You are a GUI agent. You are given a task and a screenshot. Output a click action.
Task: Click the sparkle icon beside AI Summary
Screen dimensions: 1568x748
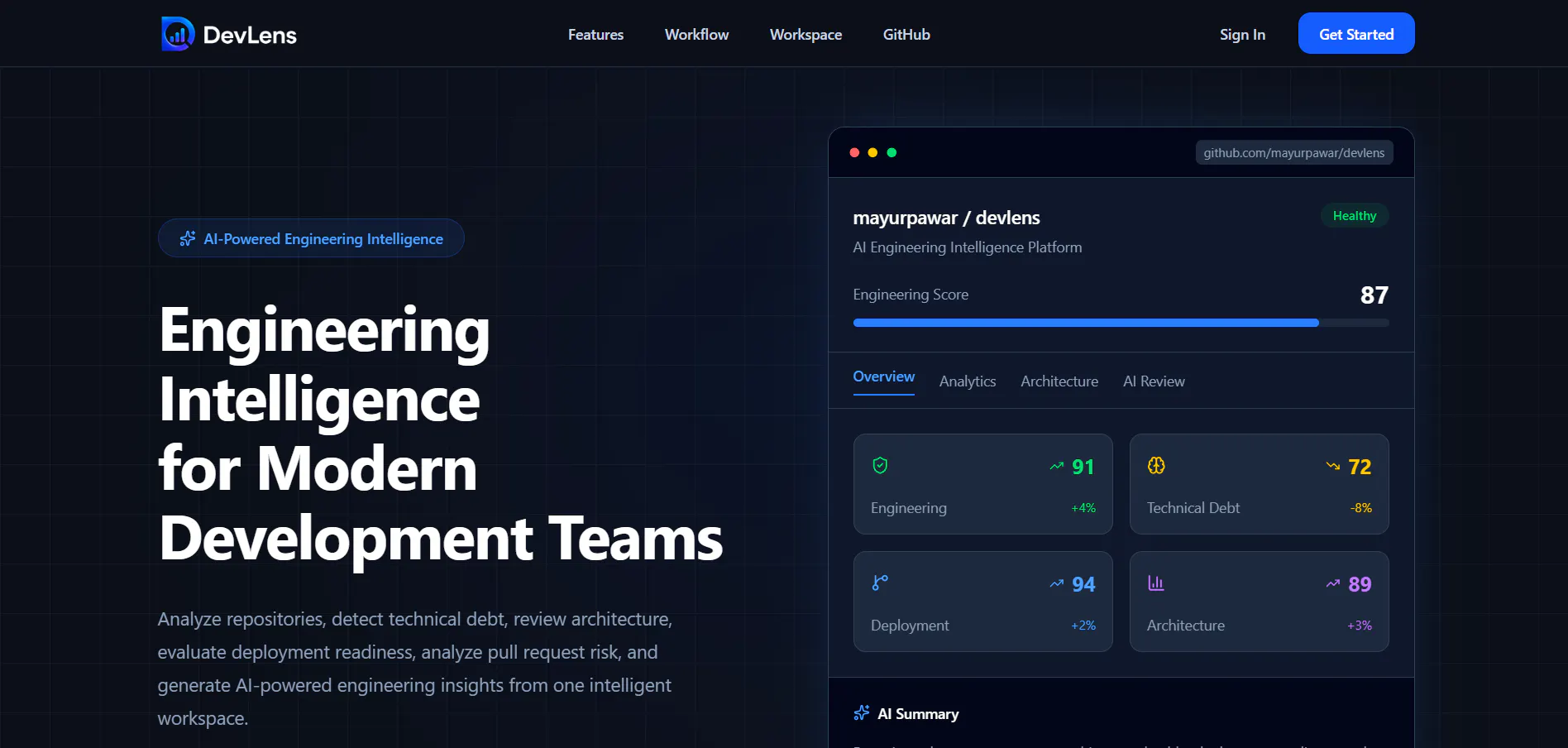point(862,713)
